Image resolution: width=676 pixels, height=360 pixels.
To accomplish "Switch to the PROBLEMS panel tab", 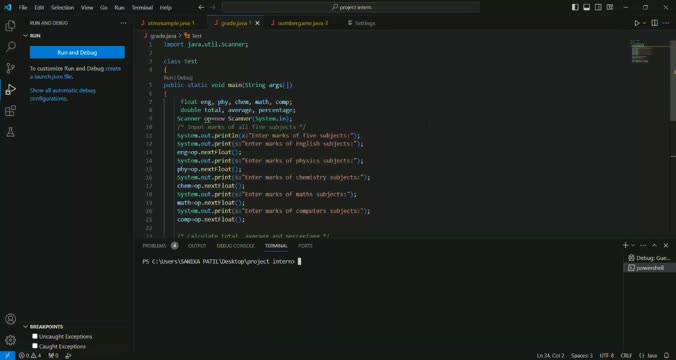I will click(154, 246).
